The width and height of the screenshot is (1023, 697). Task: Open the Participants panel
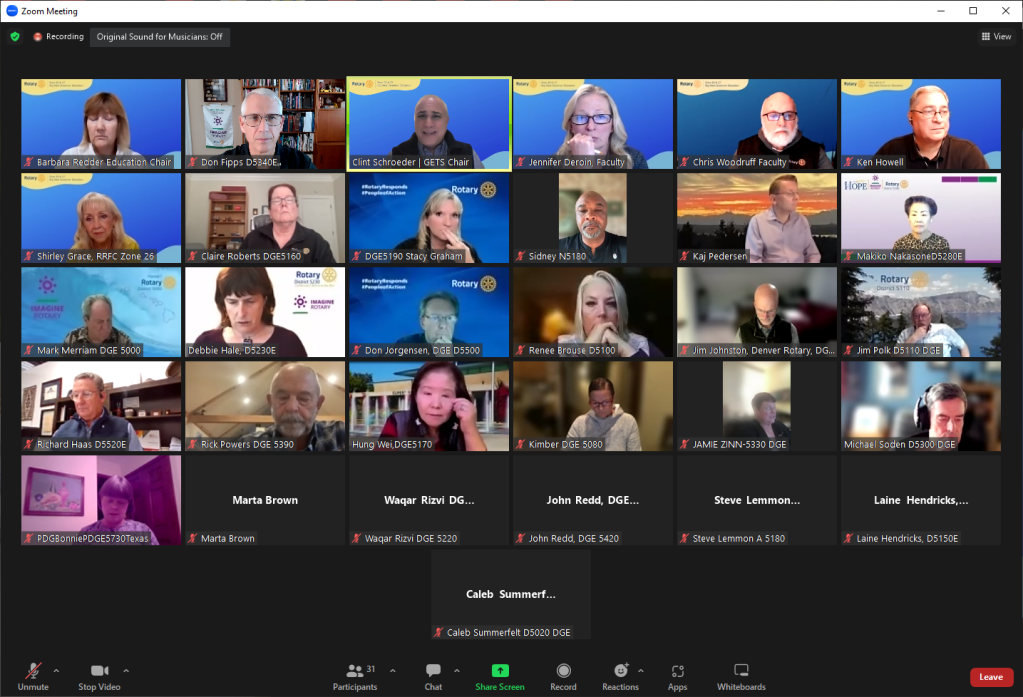(x=355, y=671)
